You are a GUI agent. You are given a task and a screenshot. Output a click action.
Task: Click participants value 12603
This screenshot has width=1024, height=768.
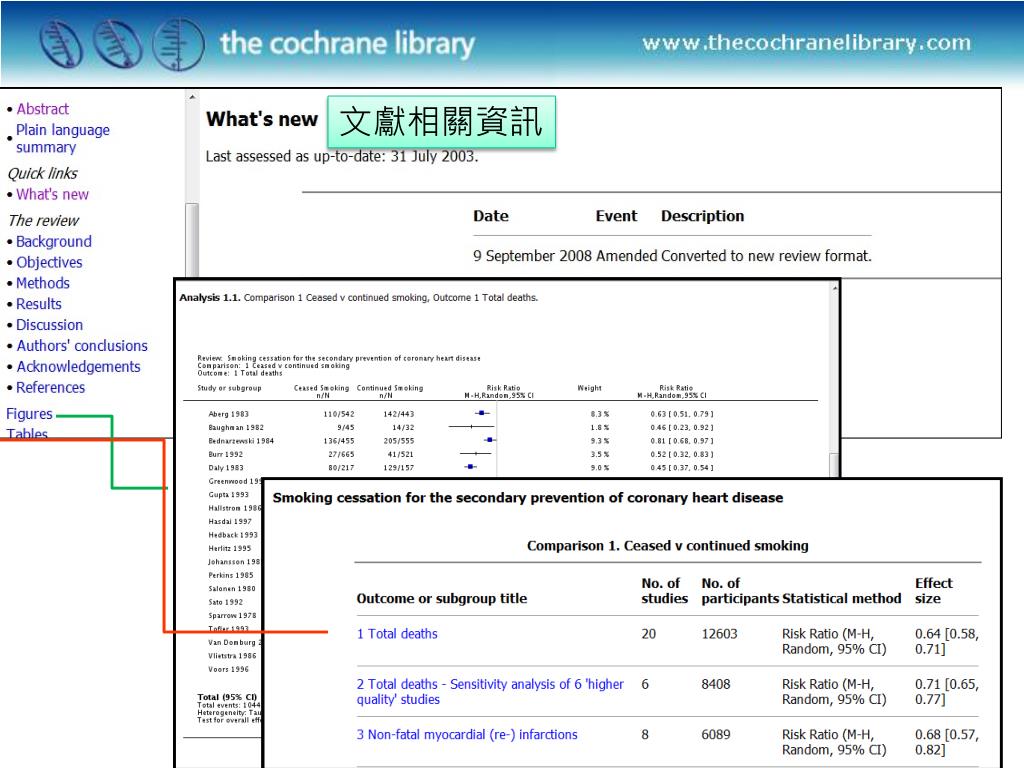719,634
